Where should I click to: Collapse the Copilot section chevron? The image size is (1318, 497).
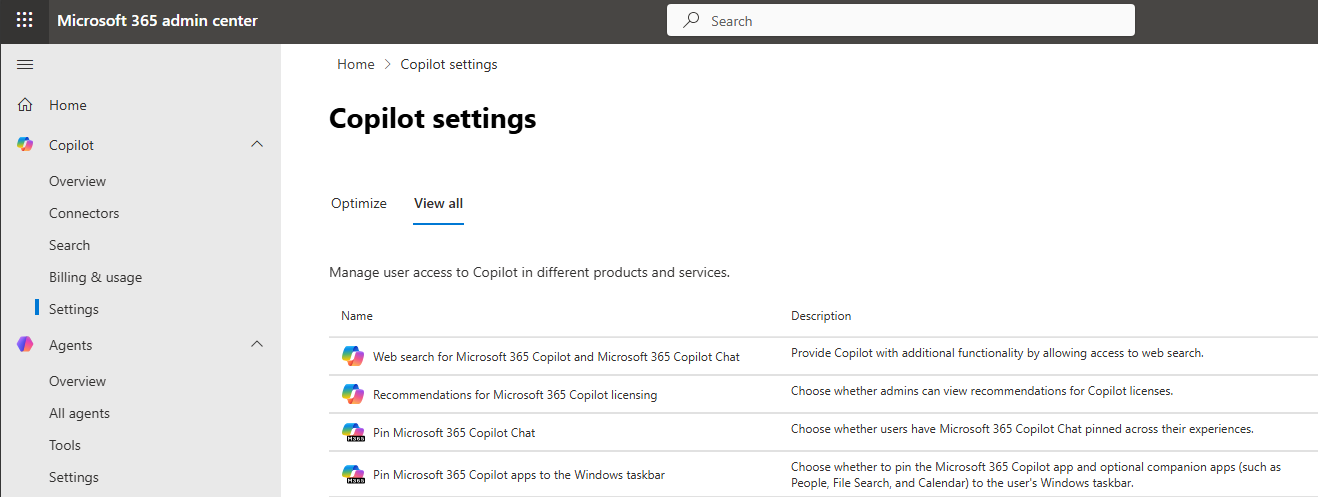(257, 145)
